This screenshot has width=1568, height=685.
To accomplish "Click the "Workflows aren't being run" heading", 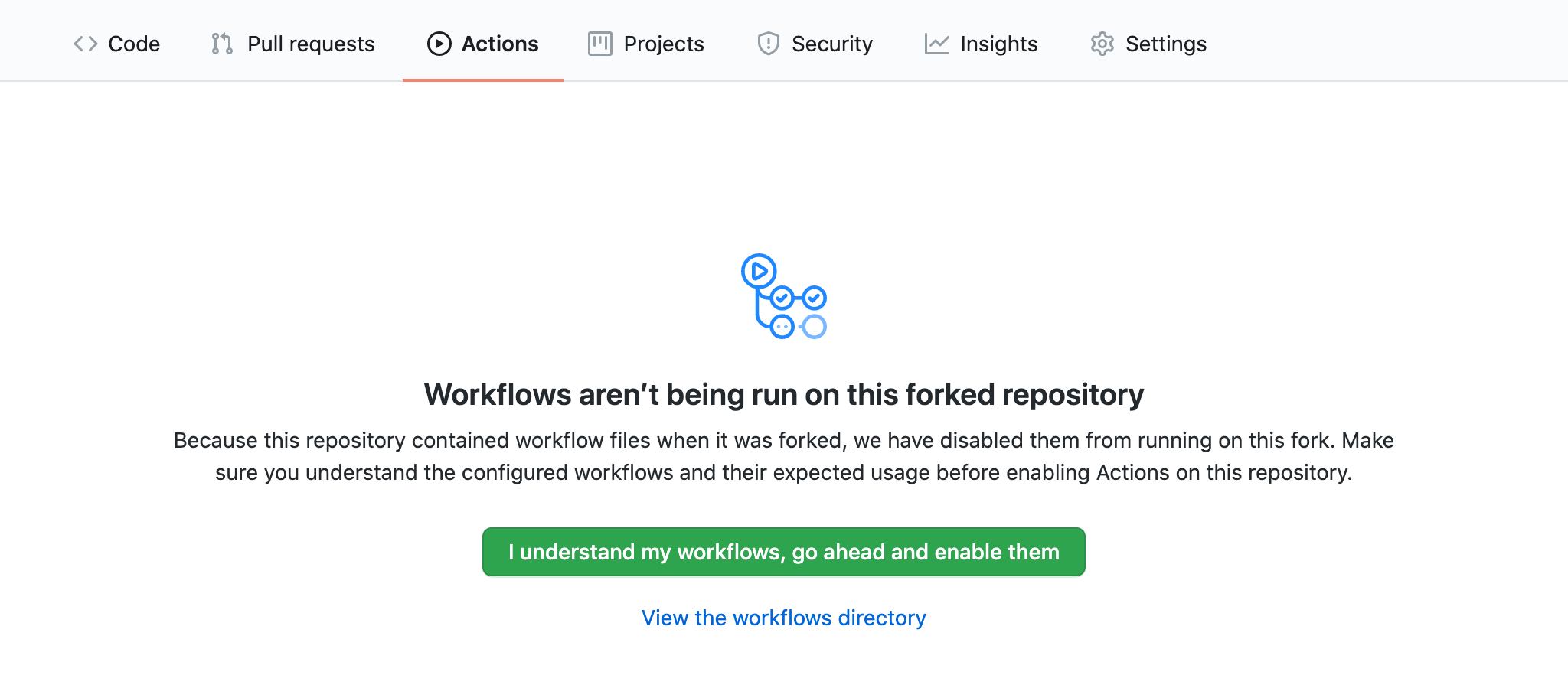I will coord(783,395).
